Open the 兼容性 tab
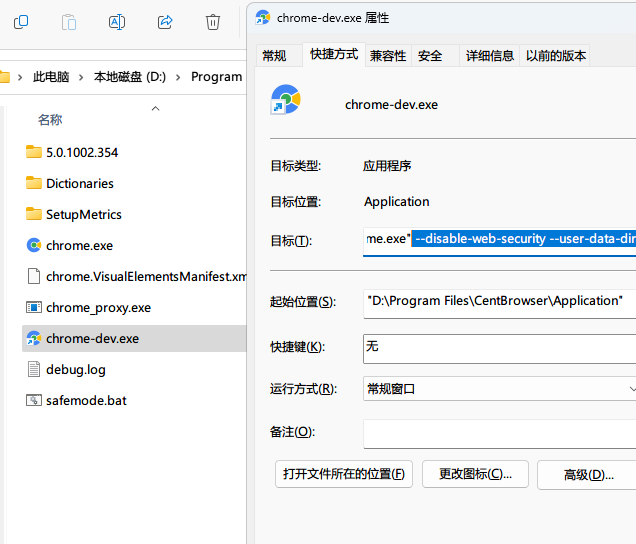 pyautogui.click(x=388, y=56)
